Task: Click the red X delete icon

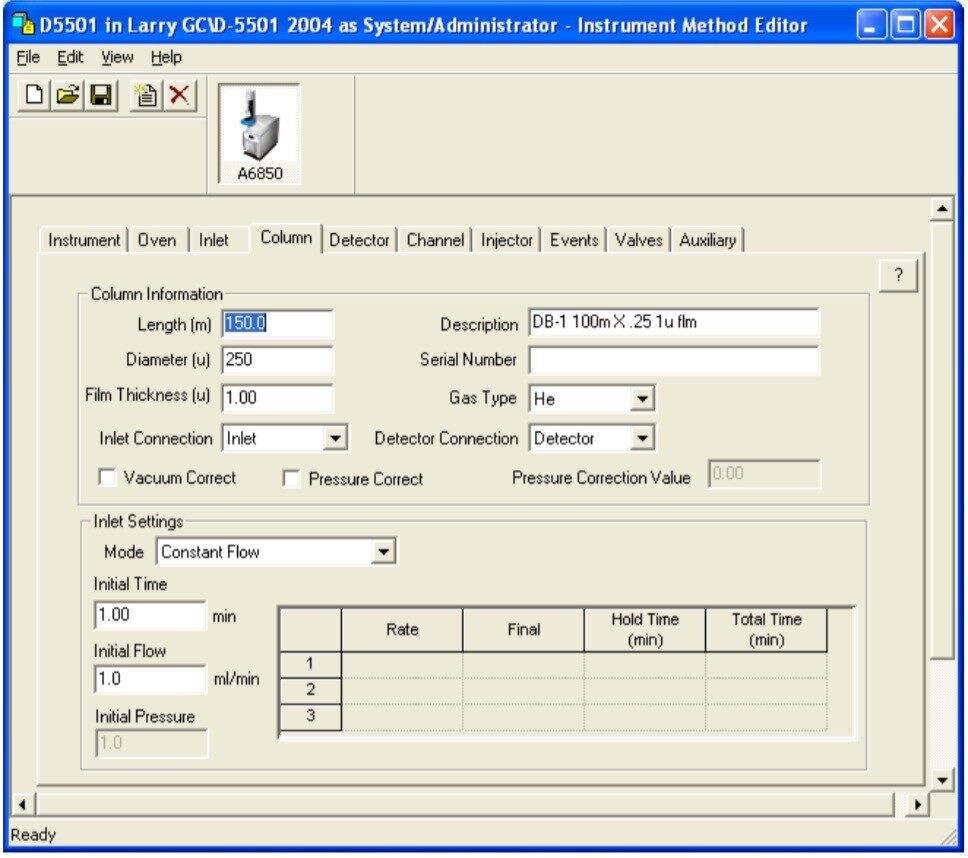Action: (180, 95)
